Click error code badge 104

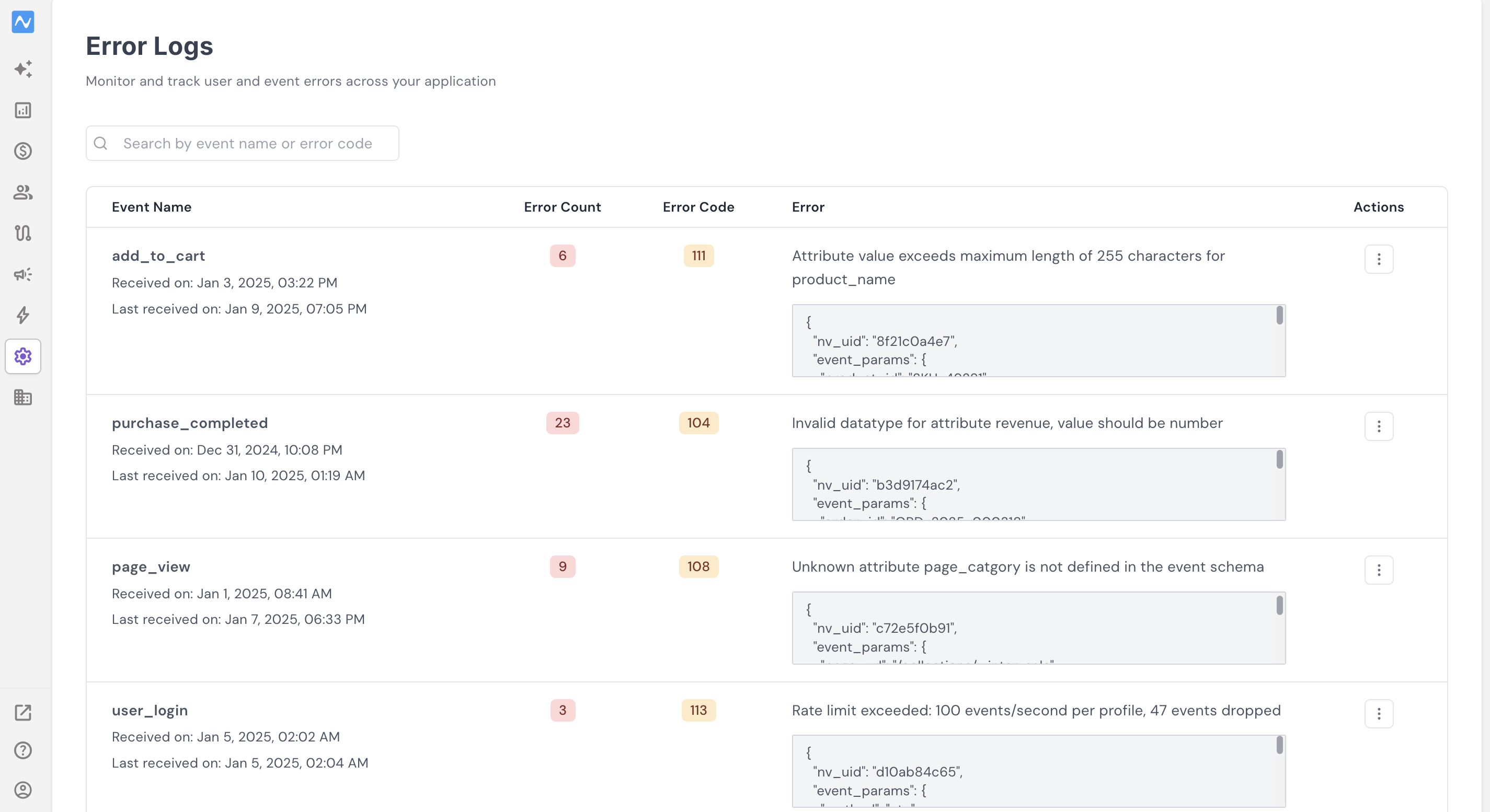tap(698, 423)
